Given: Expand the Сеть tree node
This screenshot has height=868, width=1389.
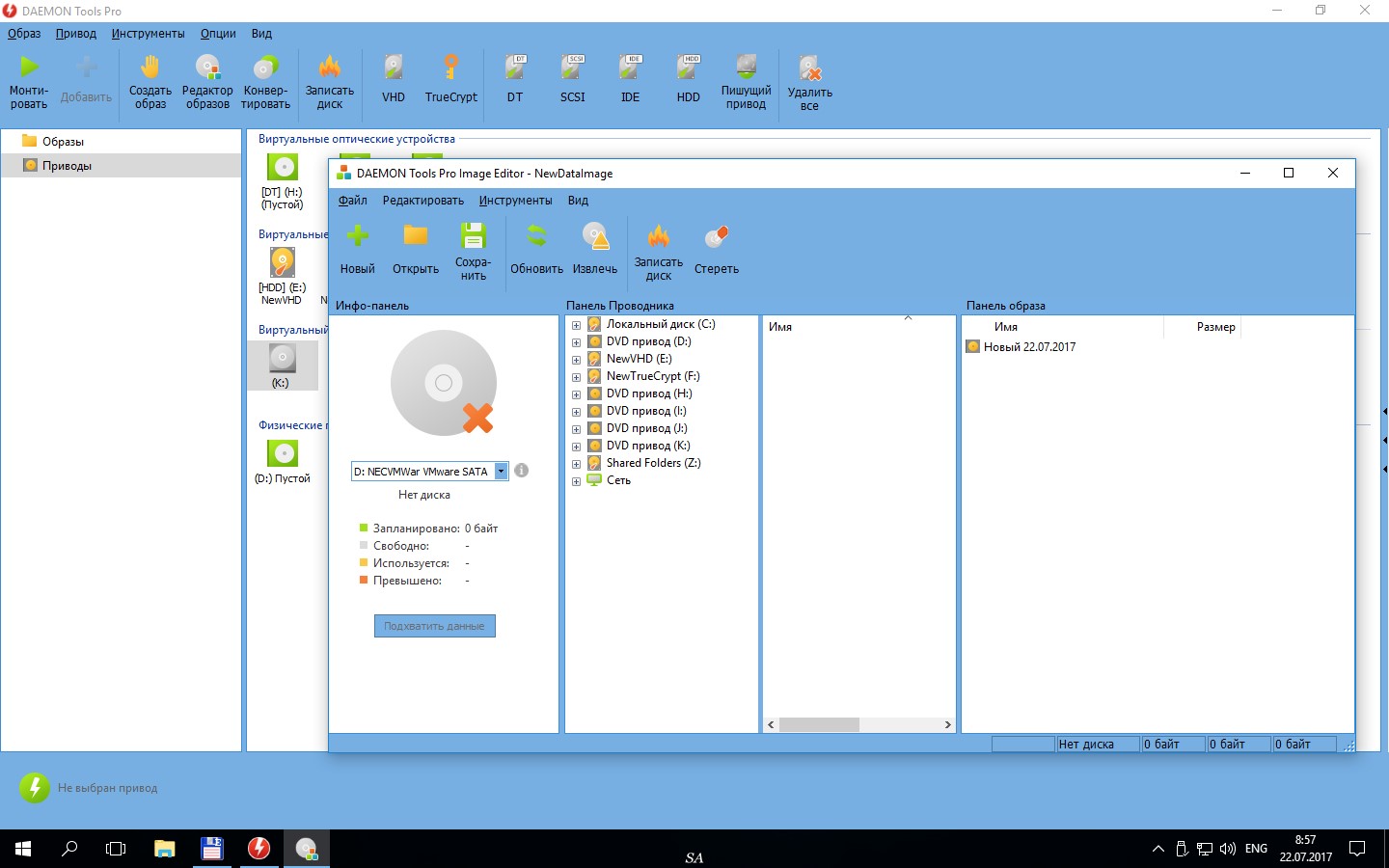Looking at the screenshot, I should tap(576, 481).
